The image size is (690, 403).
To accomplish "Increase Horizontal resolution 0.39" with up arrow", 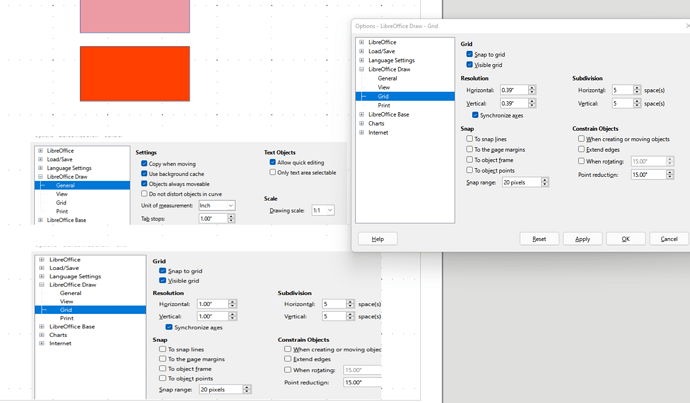I will (532, 88).
